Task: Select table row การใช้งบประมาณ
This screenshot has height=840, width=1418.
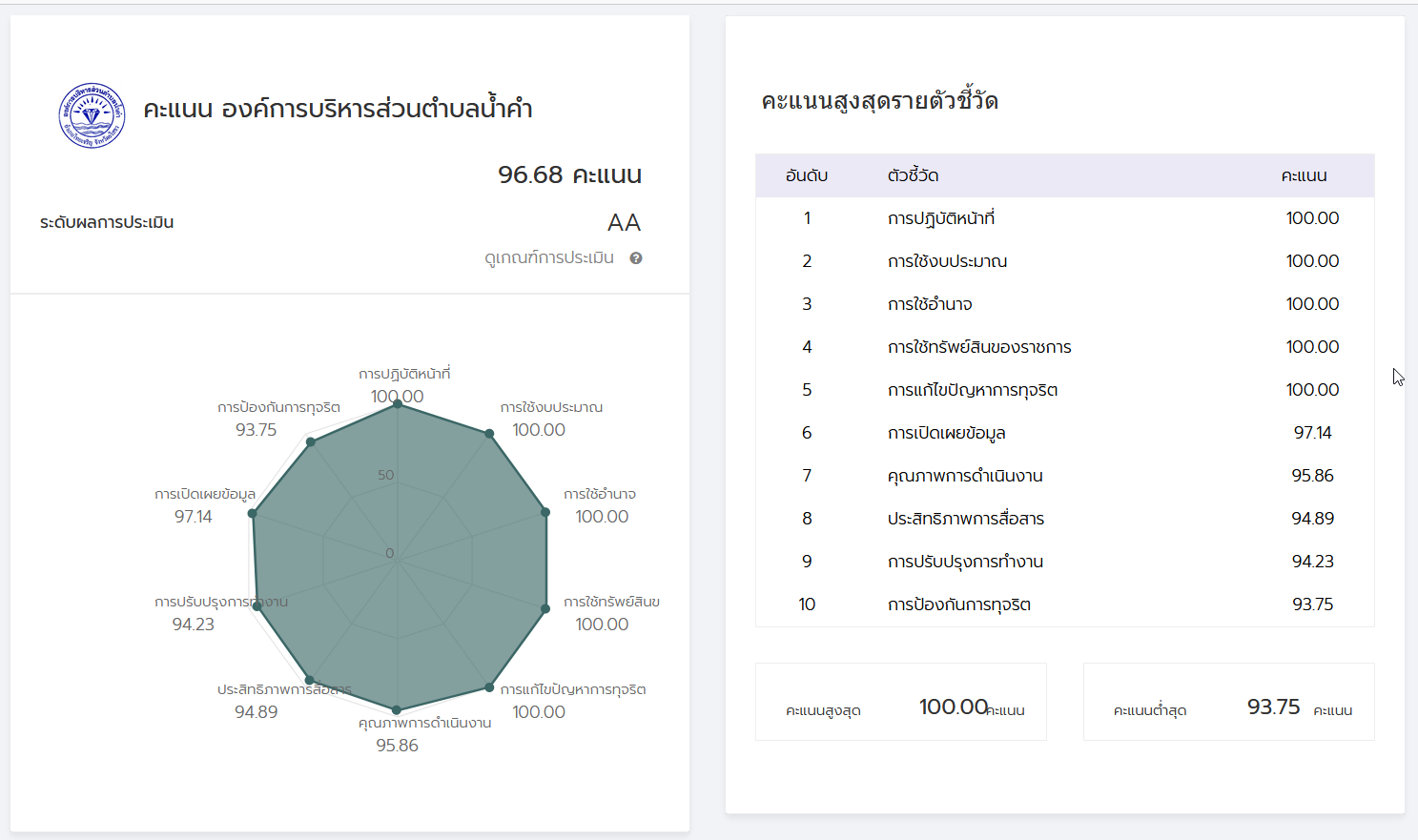Action: 1065,261
